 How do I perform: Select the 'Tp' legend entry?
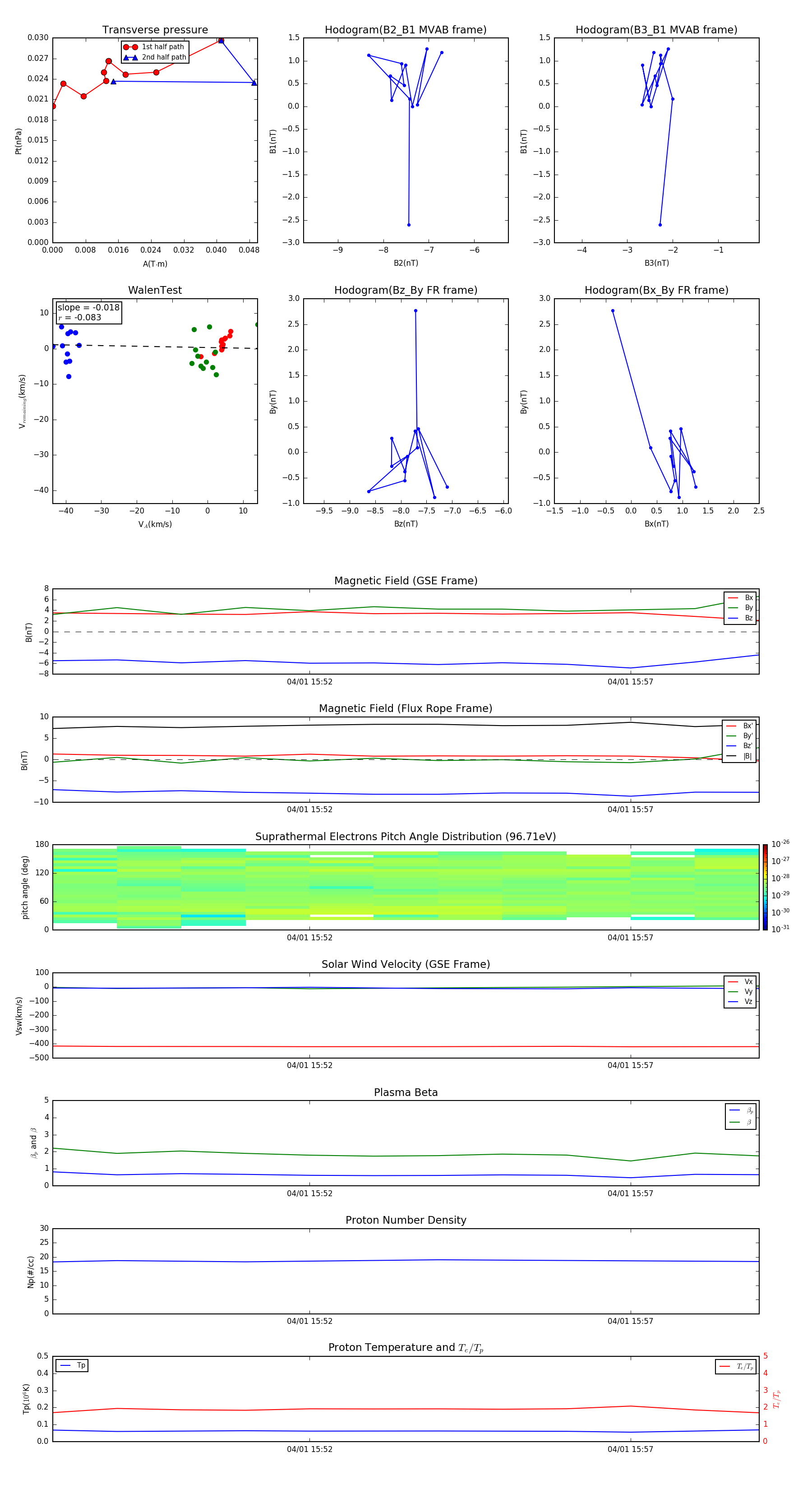click(72, 1366)
